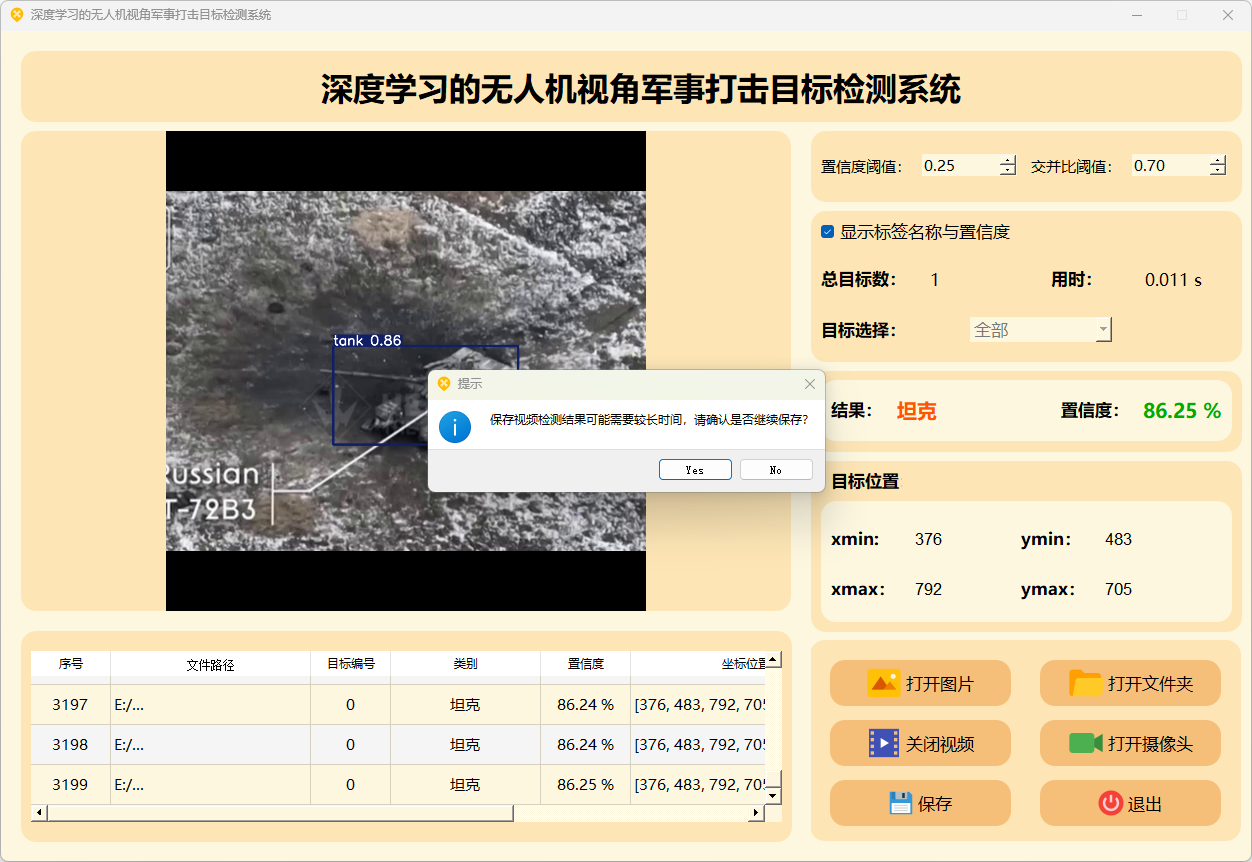Increase 置信度阈值 with the up arrow
Viewport: 1252px width, 862px height.
(1007, 161)
